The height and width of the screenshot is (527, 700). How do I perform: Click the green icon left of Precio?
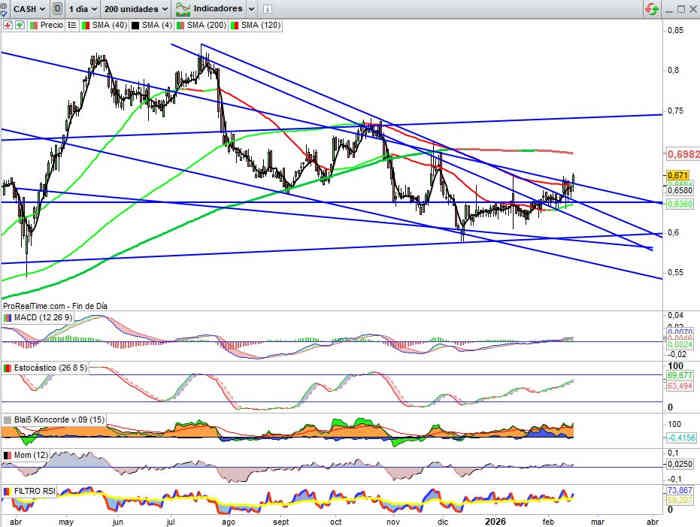[19, 24]
